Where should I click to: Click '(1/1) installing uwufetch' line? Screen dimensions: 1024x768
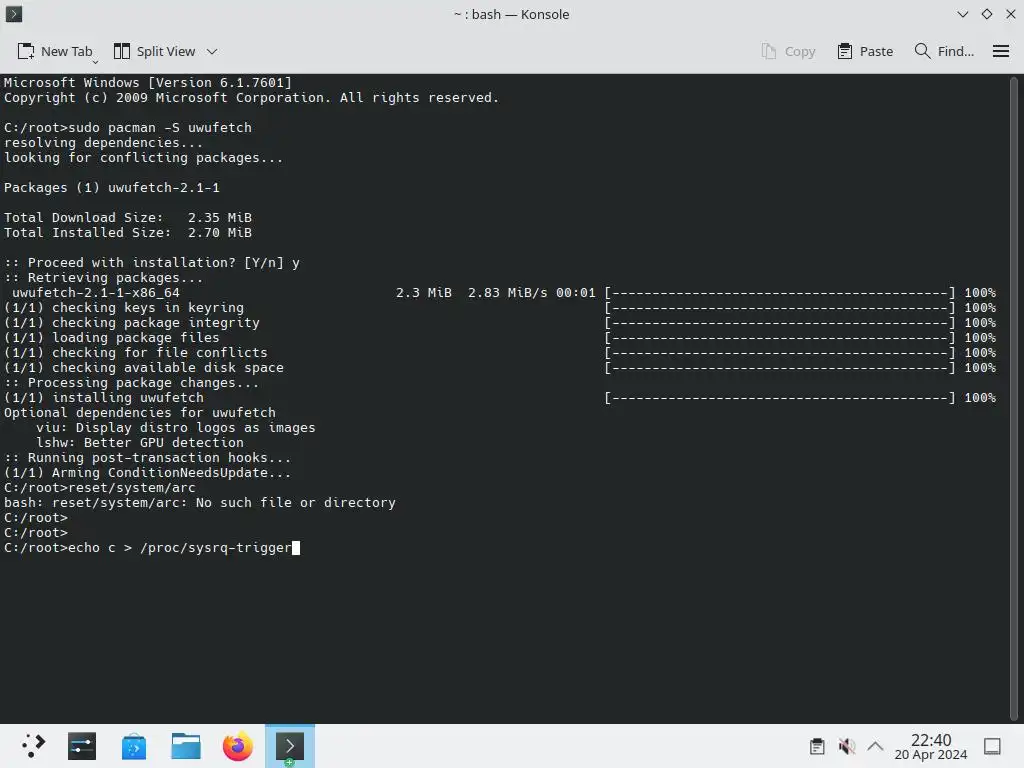(x=104, y=398)
